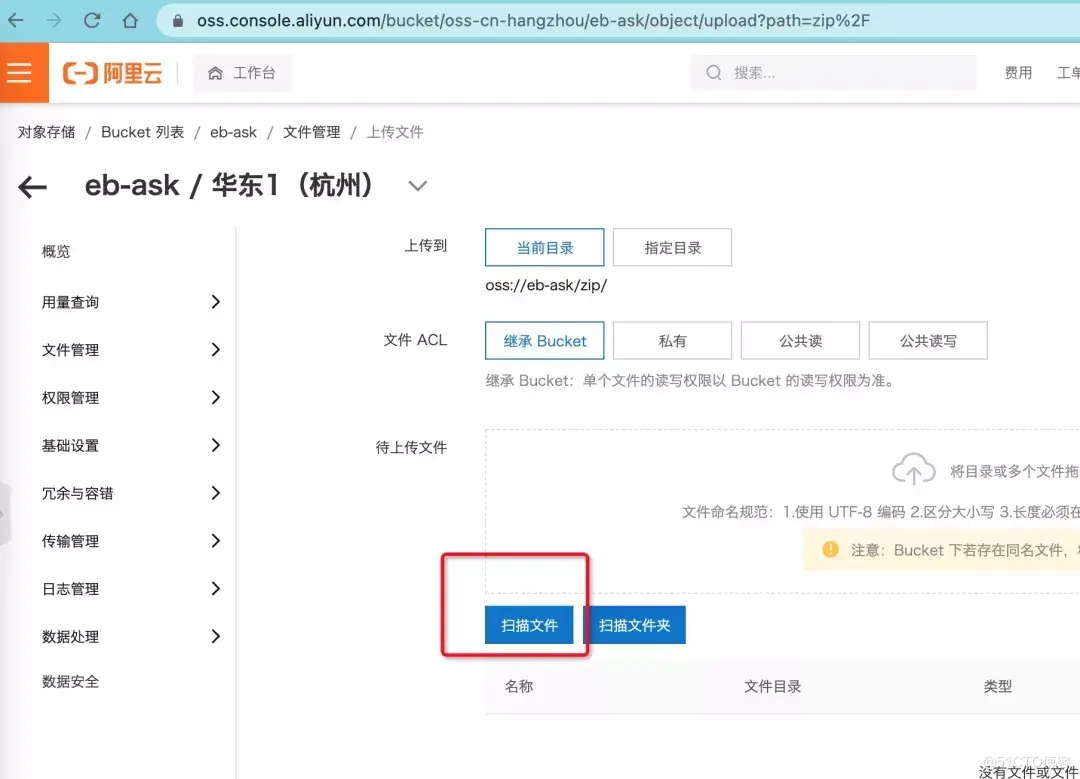Choose 私有 file ACL

click(x=672, y=340)
